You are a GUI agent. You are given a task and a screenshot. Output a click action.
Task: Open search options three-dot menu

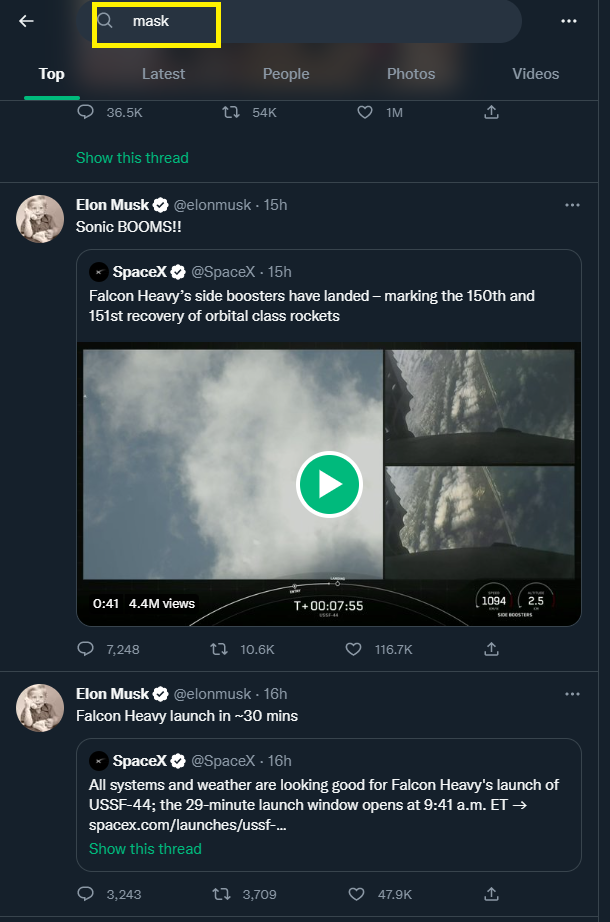coord(569,21)
